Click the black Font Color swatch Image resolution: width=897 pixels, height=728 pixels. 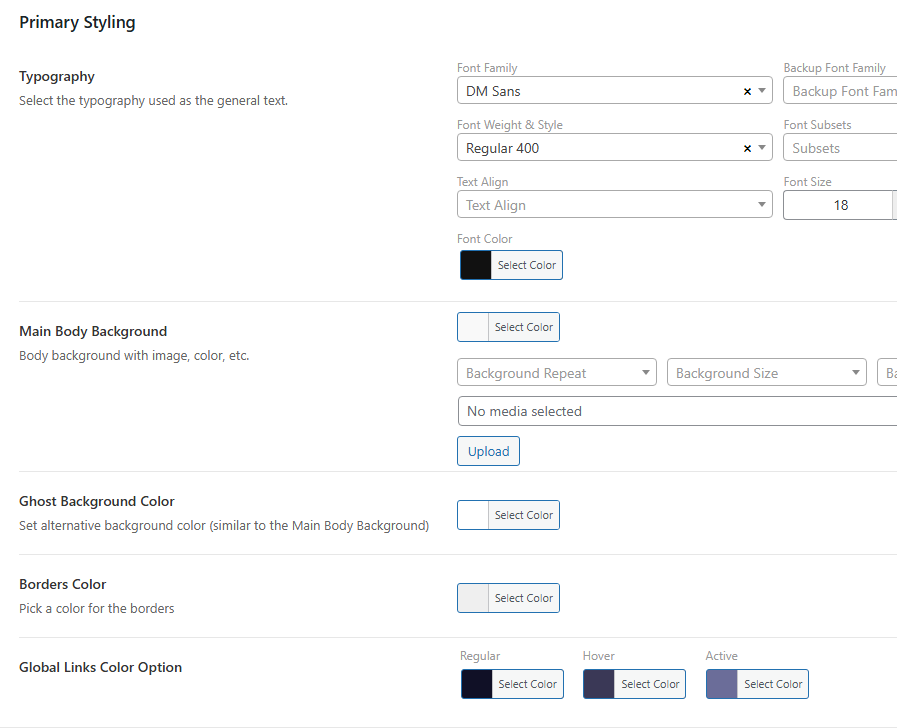coord(476,265)
